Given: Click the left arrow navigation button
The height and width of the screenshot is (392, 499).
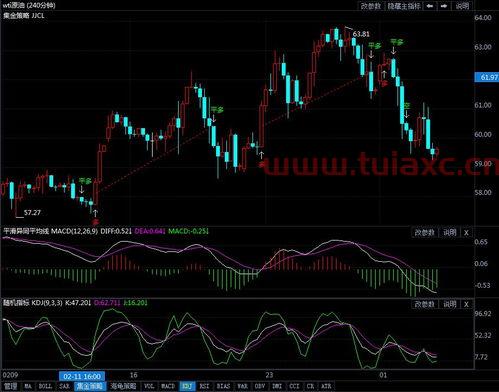Looking at the screenshot, I should (x=430, y=6).
